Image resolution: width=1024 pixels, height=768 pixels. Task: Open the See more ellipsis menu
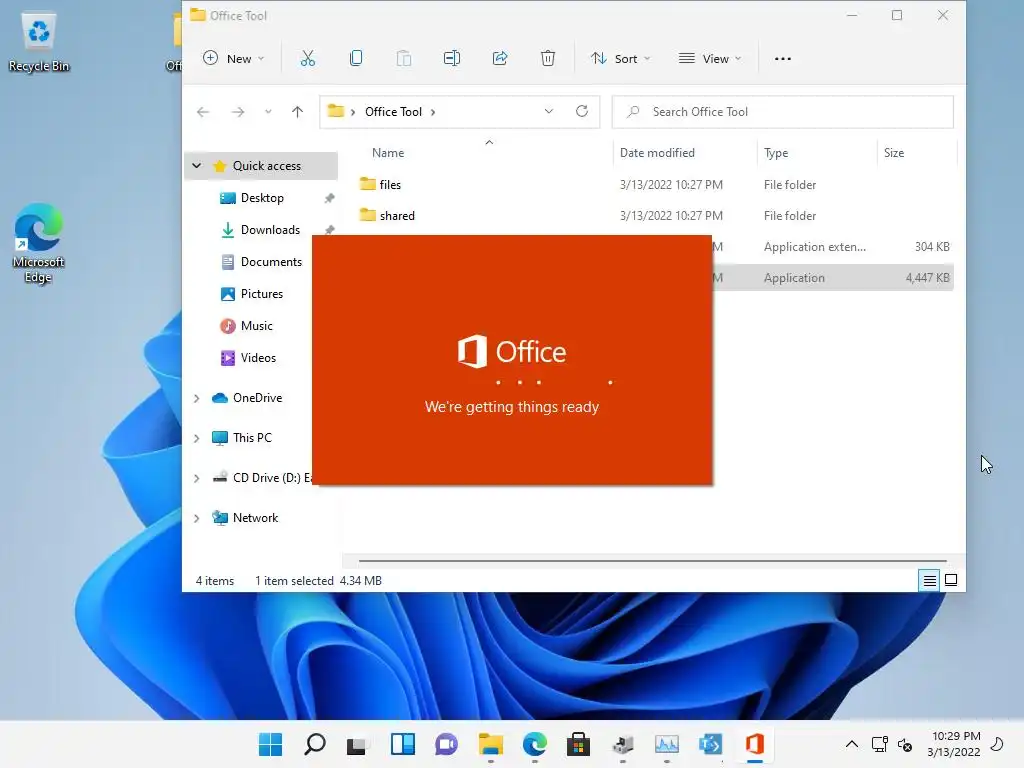[x=782, y=59]
